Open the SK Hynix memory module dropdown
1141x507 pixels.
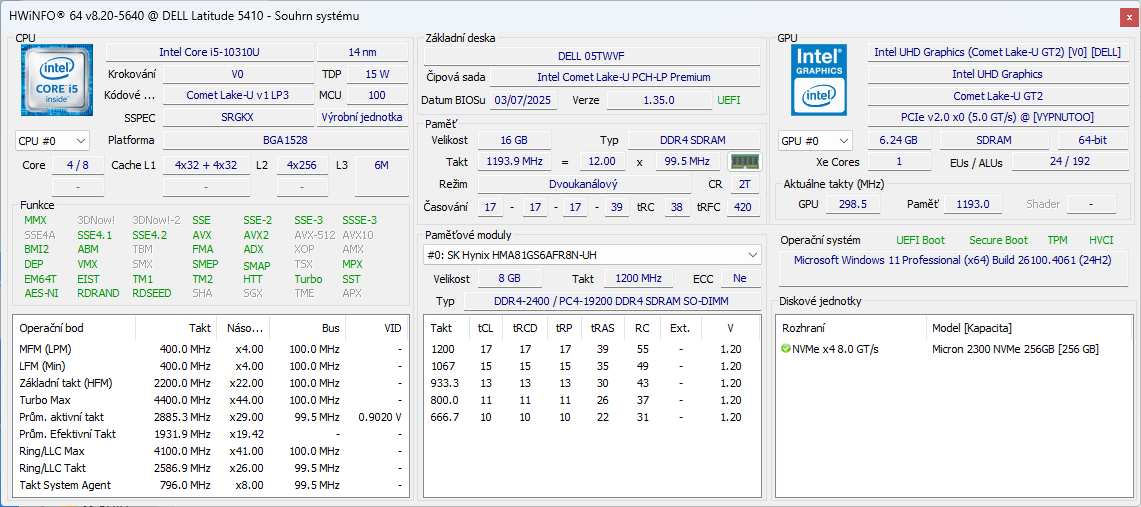pyautogui.click(x=592, y=255)
